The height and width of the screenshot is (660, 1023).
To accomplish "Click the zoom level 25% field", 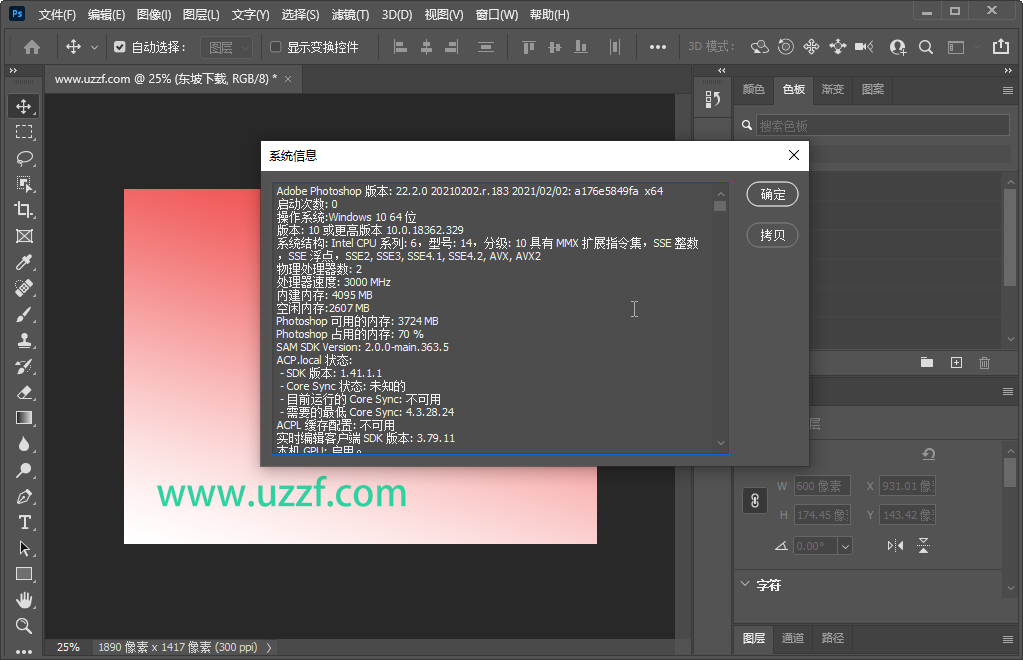I will (x=68, y=647).
